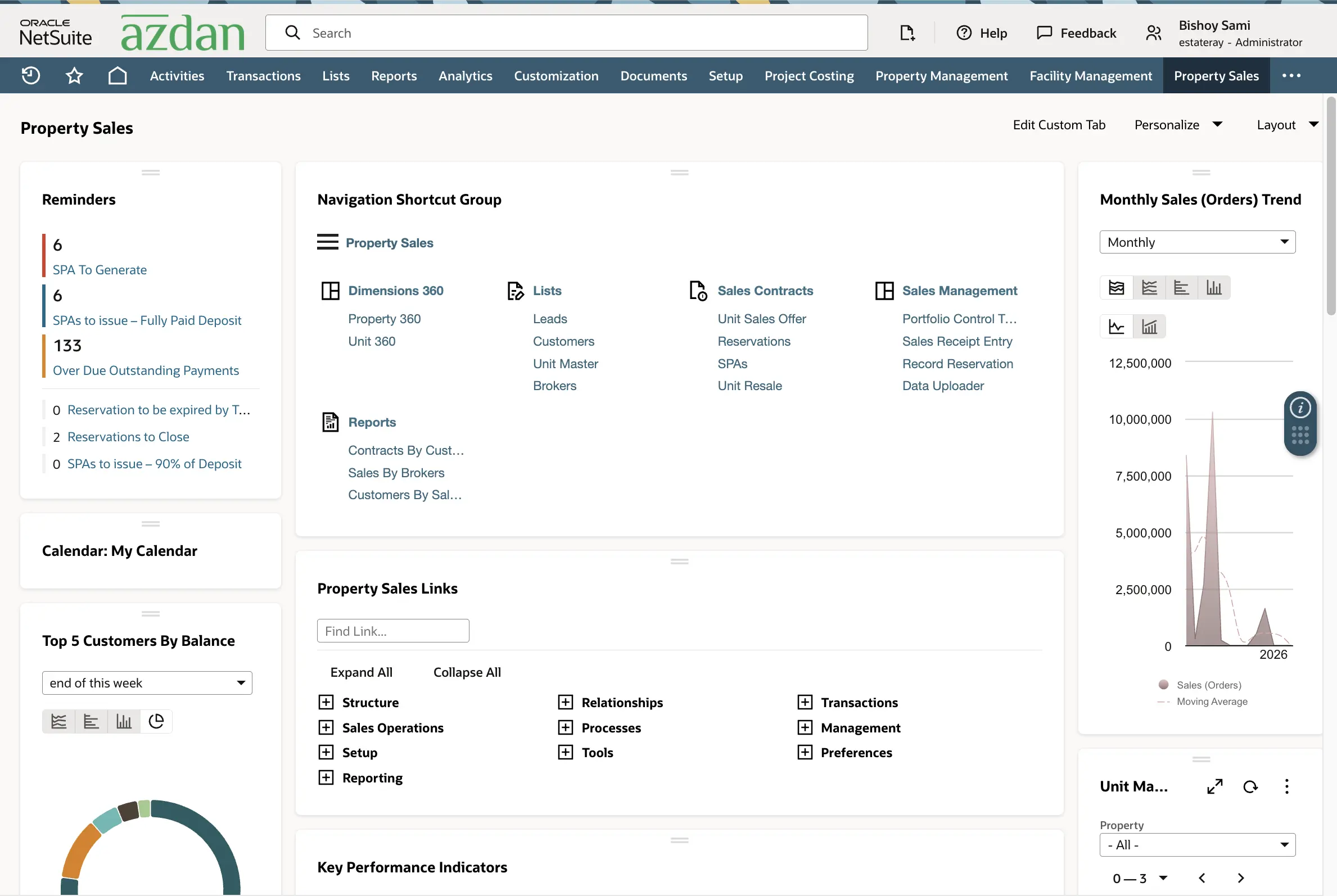Open the Activities menu
Image resolution: width=1337 pixels, height=896 pixels.
[177, 75]
